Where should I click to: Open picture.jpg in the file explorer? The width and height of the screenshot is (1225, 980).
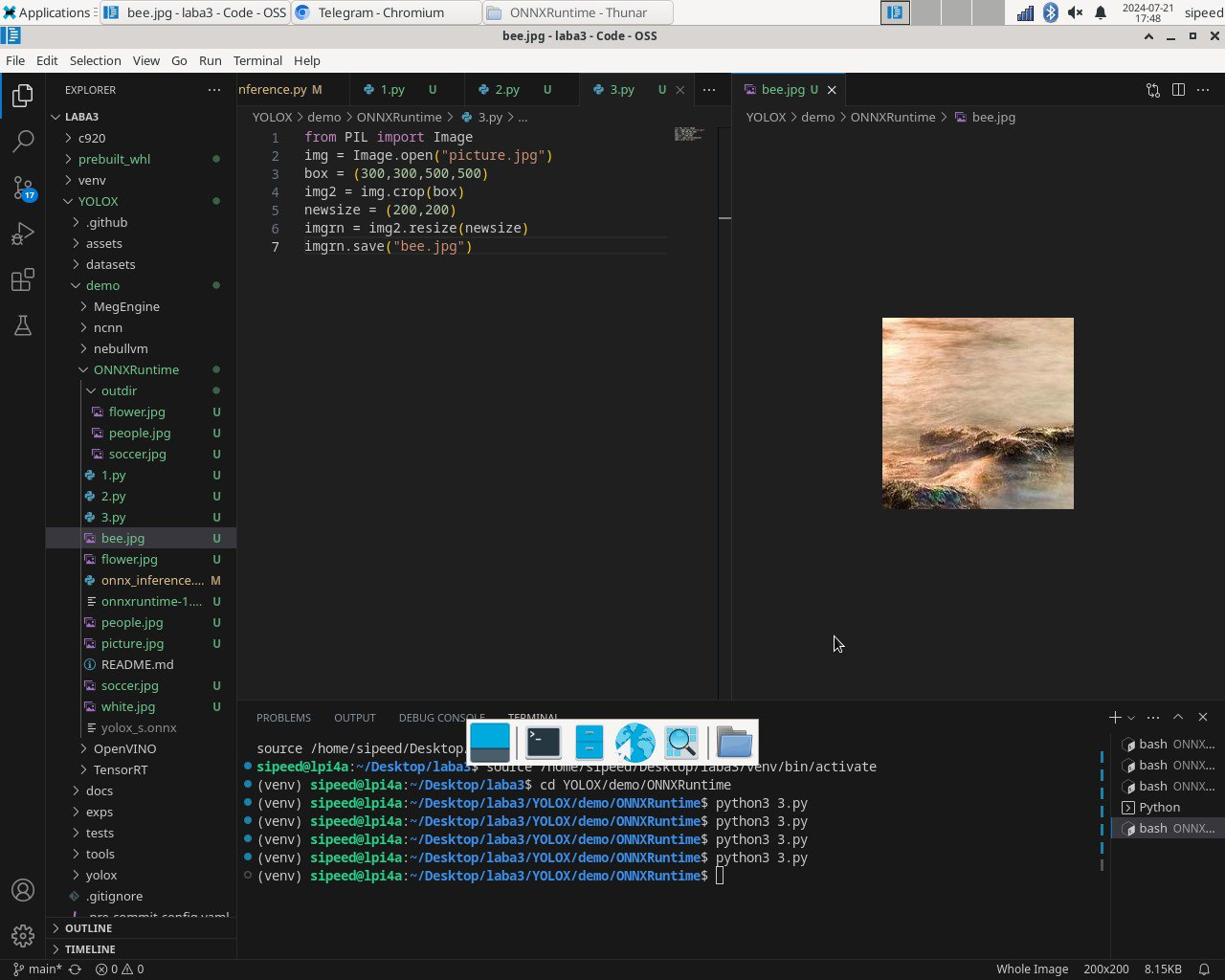click(x=132, y=643)
